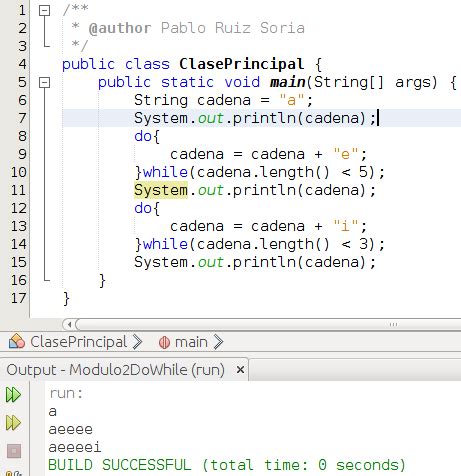Click line number 11 in the gutter
The height and width of the screenshot is (476, 461).
coord(18,190)
